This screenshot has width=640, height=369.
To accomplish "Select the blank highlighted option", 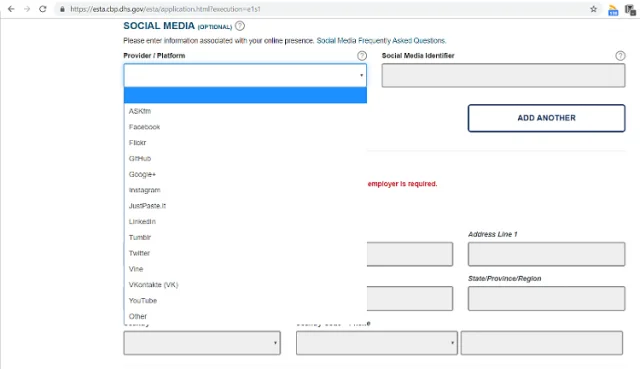I will click(x=245, y=95).
